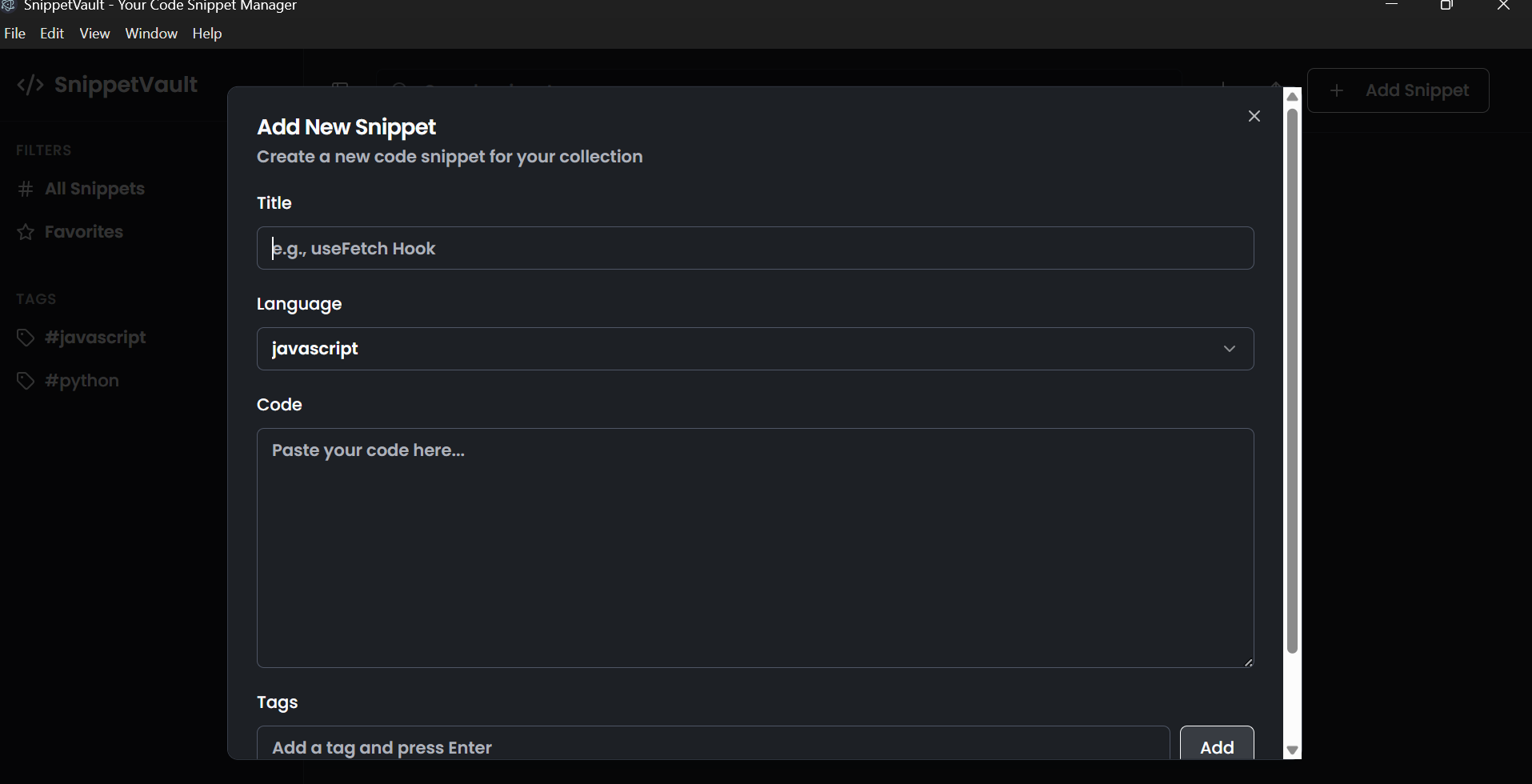Open the Edit menu
The image size is (1532, 784).
click(51, 33)
